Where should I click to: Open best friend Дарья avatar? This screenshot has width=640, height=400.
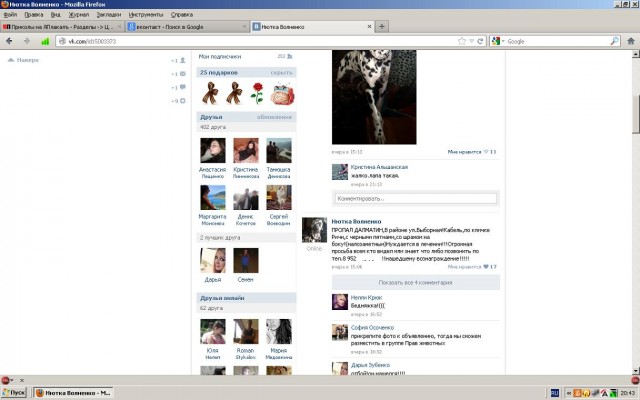[x=213, y=260]
